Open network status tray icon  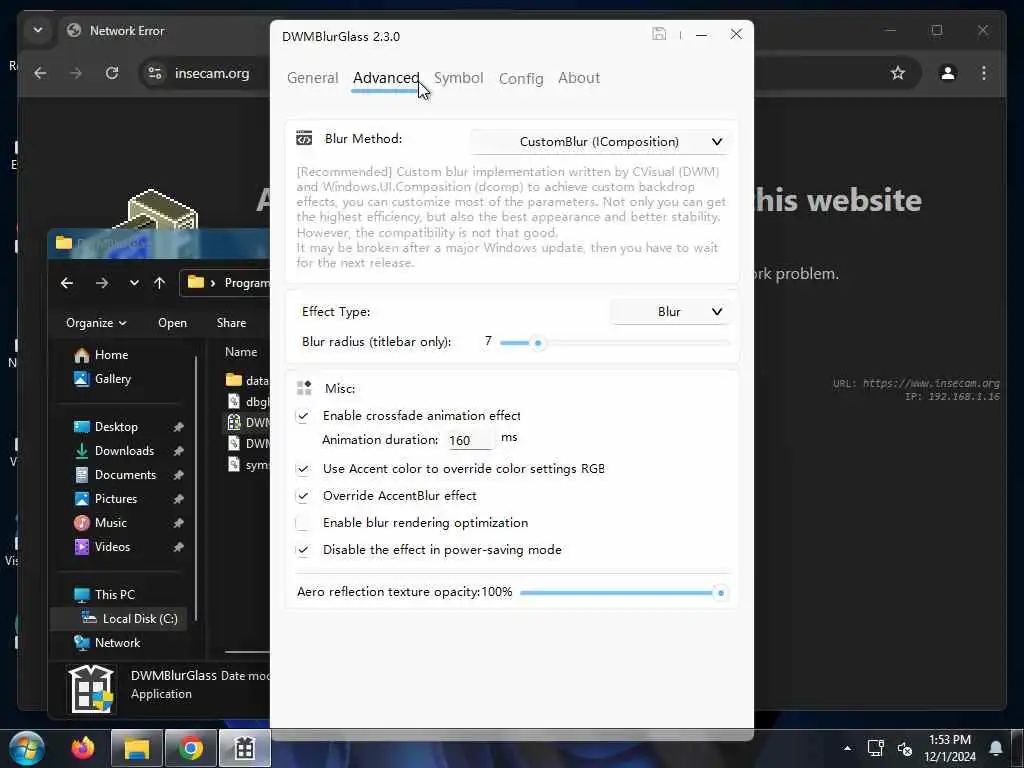click(x=875, y=748)
